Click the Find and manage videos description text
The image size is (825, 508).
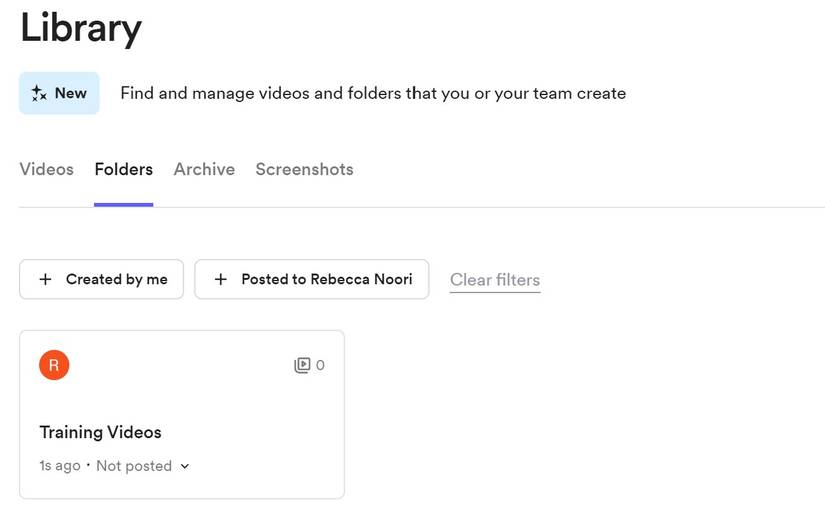click(x=373, y=93)
